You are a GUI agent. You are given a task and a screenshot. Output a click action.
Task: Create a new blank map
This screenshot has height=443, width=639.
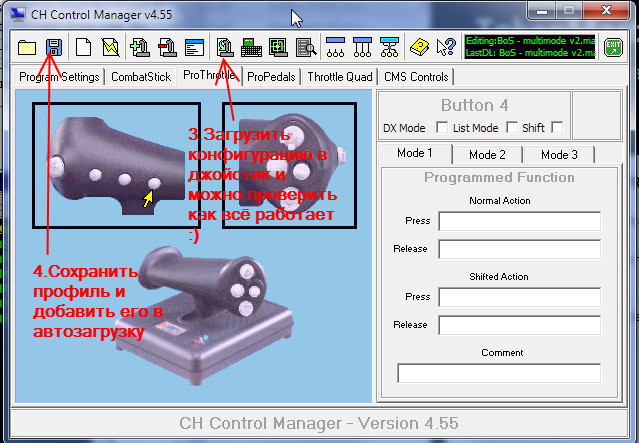(84, 47)
